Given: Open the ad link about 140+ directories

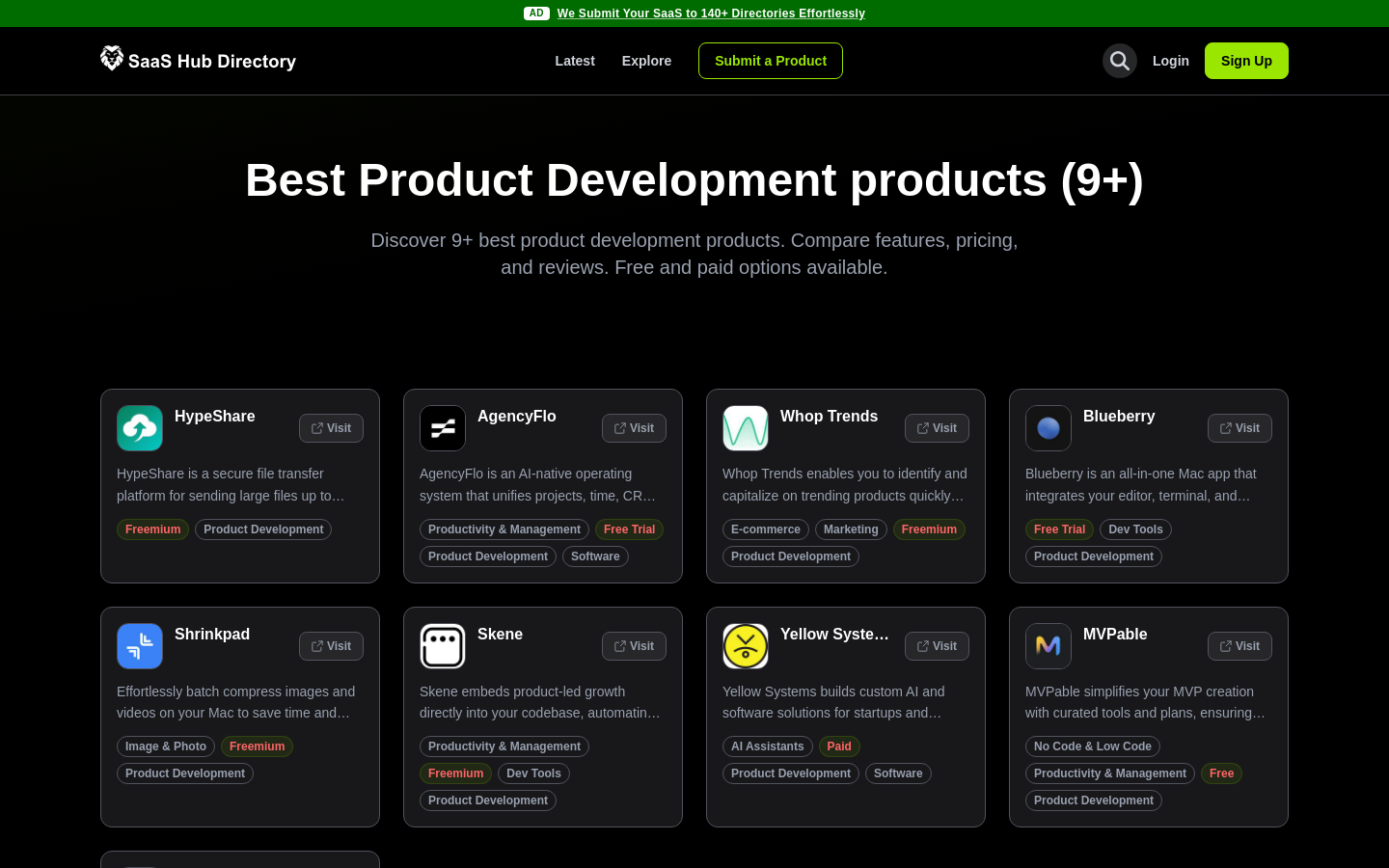Looking at the screenshot, I should [711, 14].
